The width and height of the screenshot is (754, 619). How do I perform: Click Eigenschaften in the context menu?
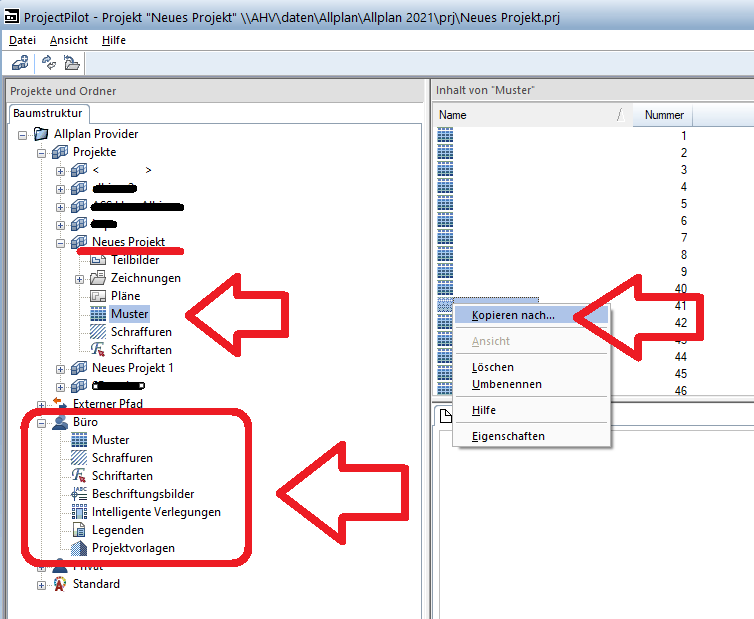point(508,436)
